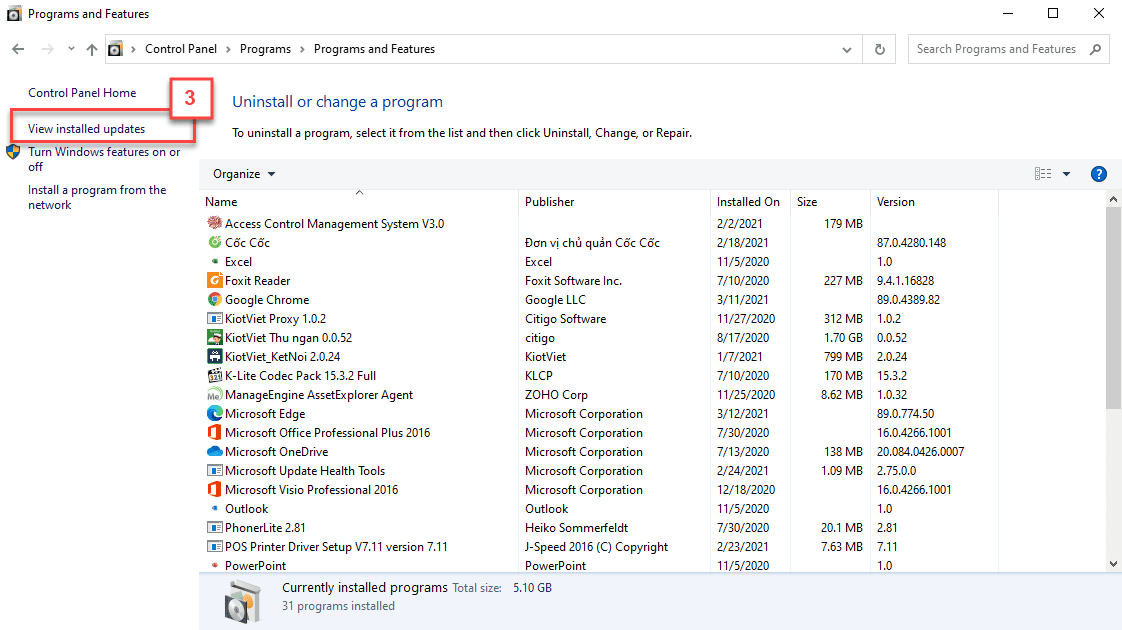This screenshot has height=630, width=1122.
Task: Click the KiotViet Thu ngan icon
Action: pyautogui.click(x=214, y=337)
